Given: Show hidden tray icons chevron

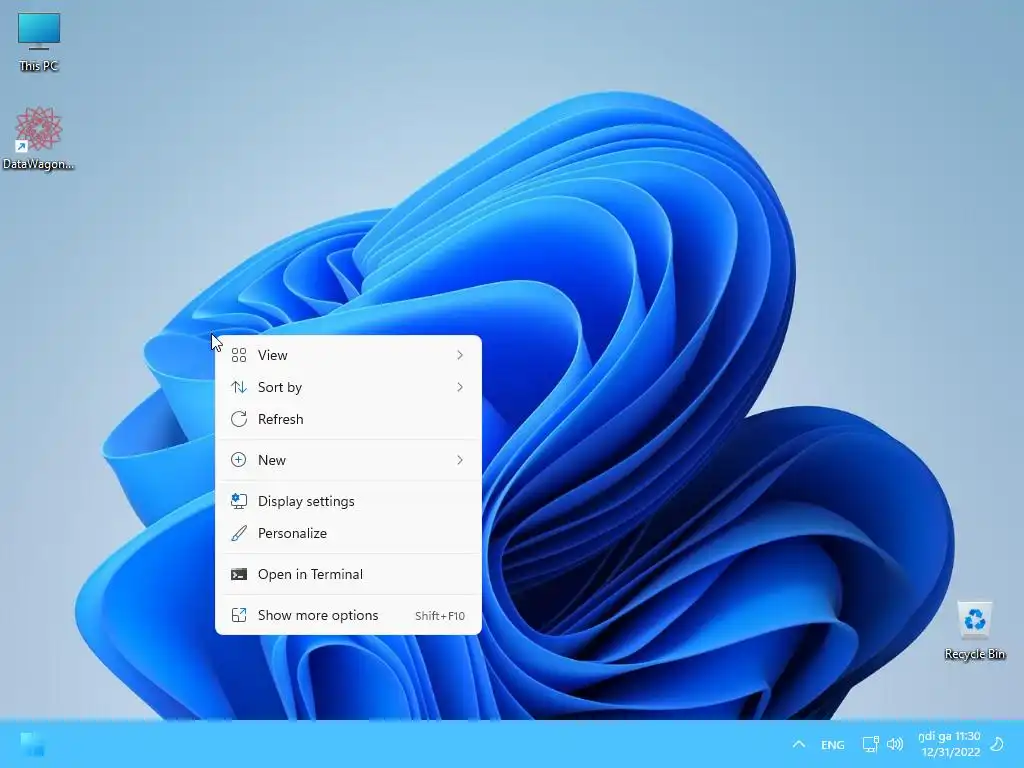Looking at the screenshot, I should 798,744.
